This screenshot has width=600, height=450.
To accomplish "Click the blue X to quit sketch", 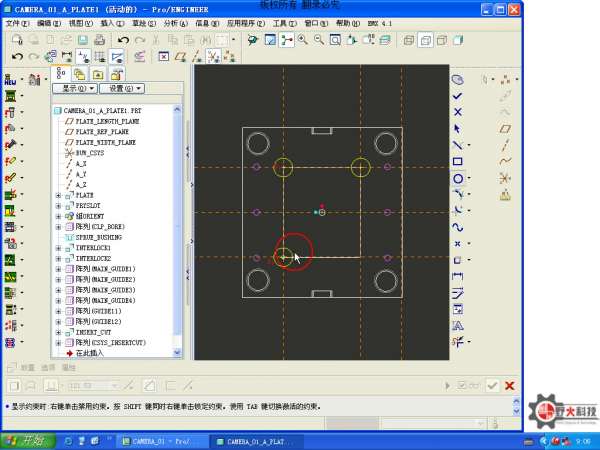I will pos(457,112).
